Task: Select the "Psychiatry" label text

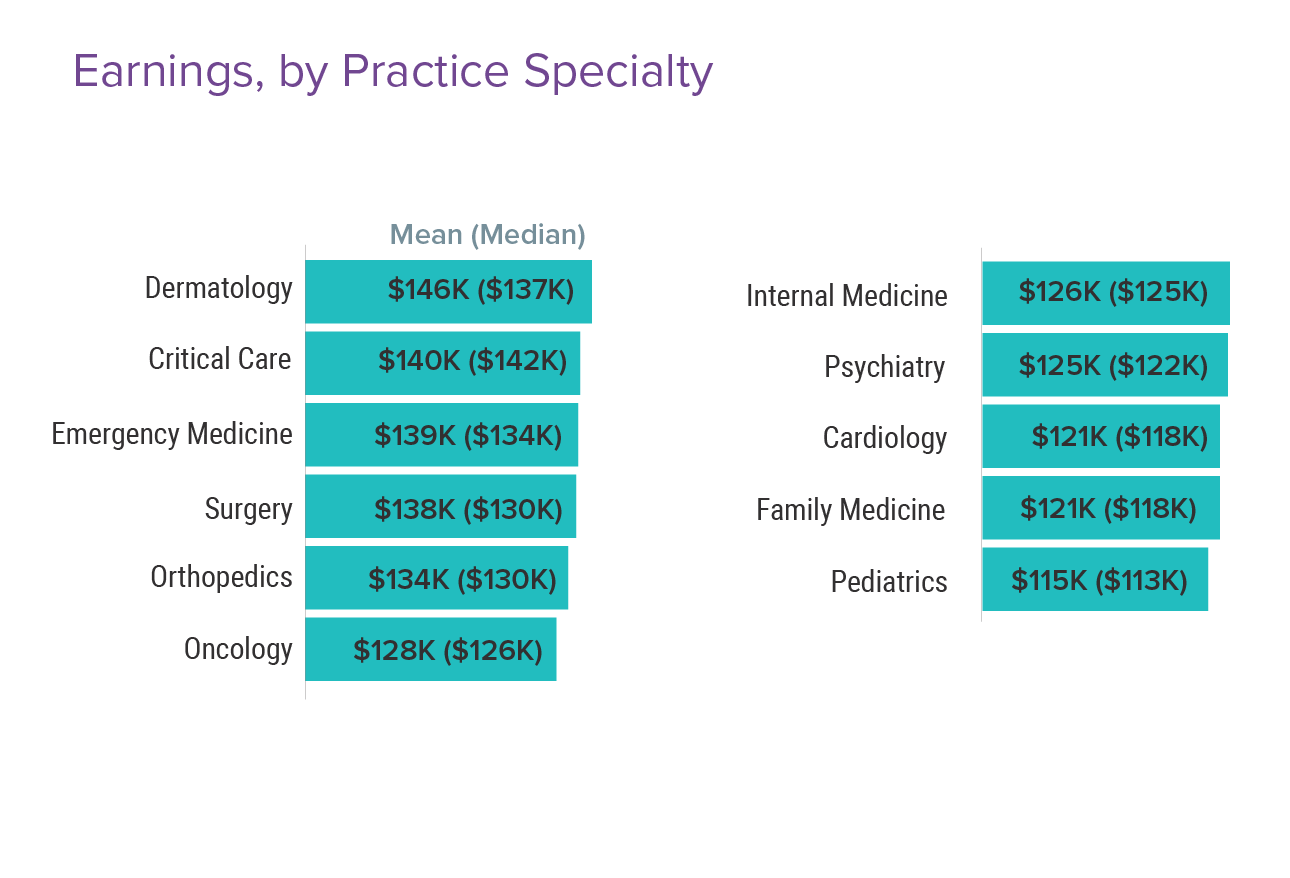Action: [x=884, y=367]
